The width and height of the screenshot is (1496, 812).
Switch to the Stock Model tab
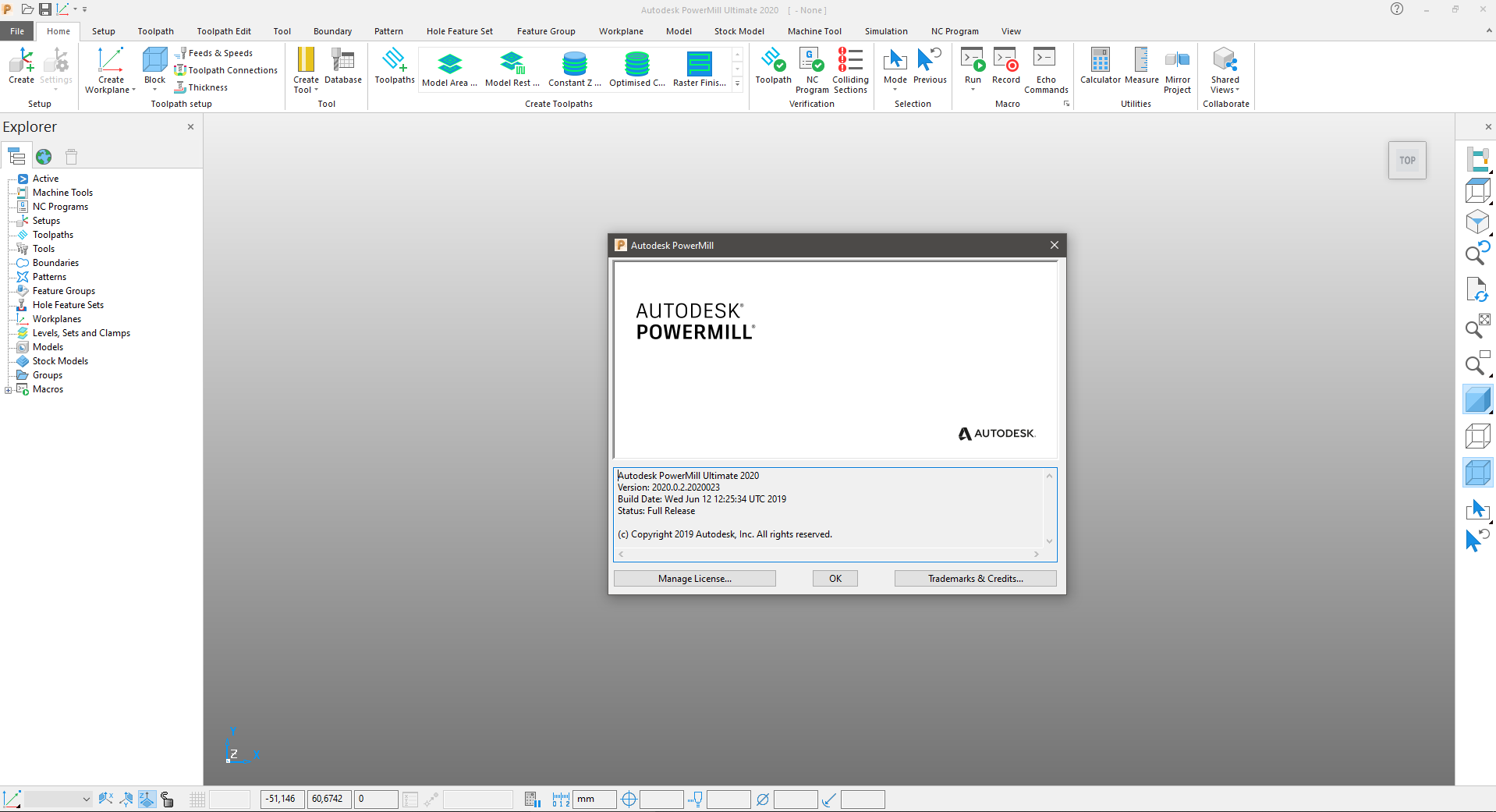(739, 31)
